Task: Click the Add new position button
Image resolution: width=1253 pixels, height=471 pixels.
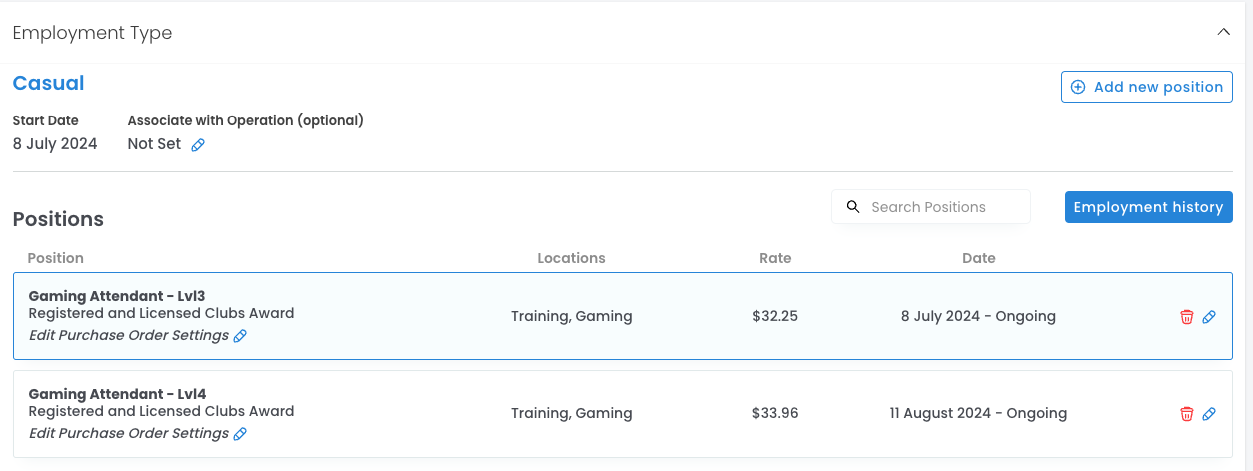Action: pyautogui.click(x=1146, y=87)
